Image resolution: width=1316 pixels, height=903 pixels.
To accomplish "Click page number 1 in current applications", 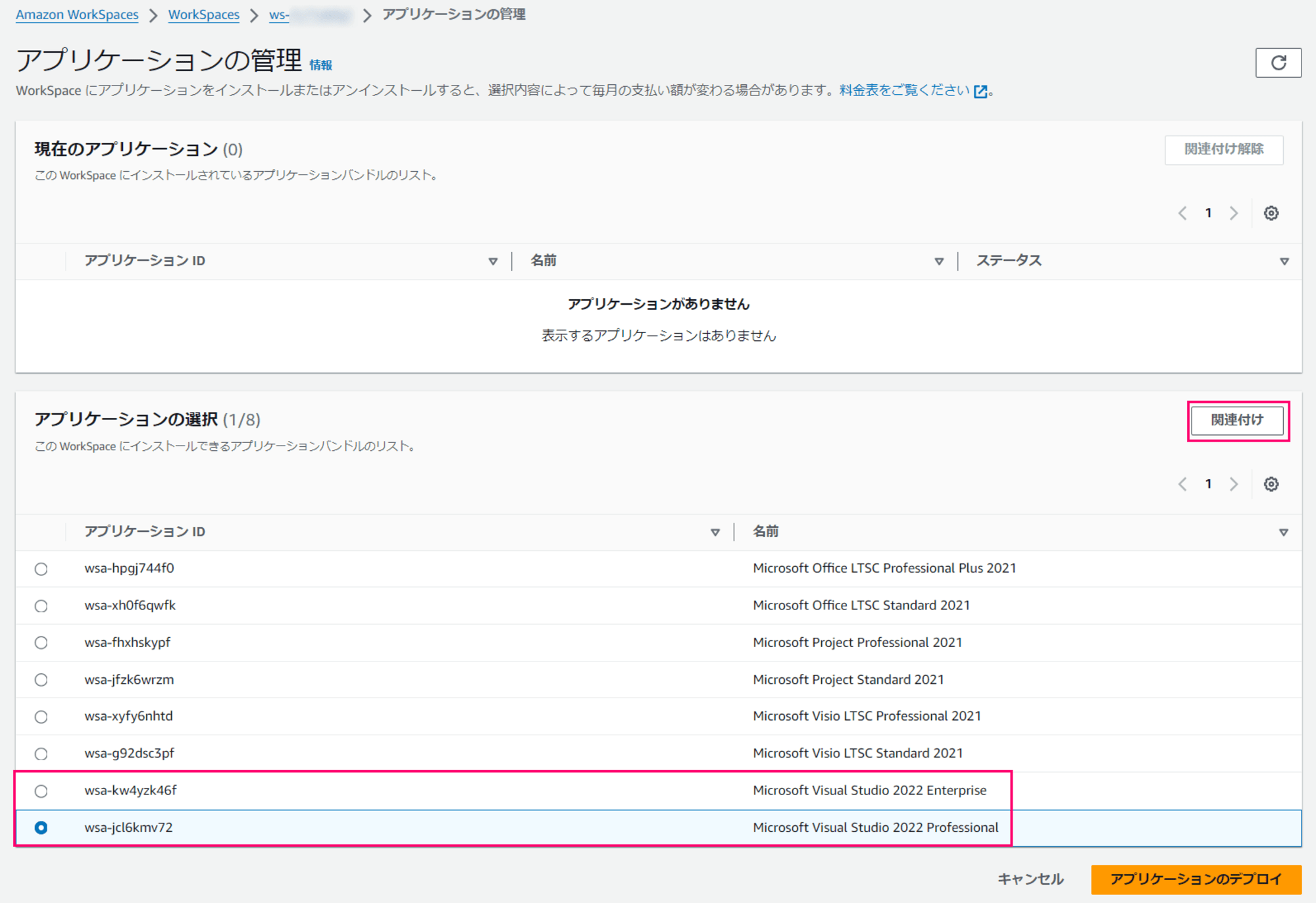I will [1208, 213].
